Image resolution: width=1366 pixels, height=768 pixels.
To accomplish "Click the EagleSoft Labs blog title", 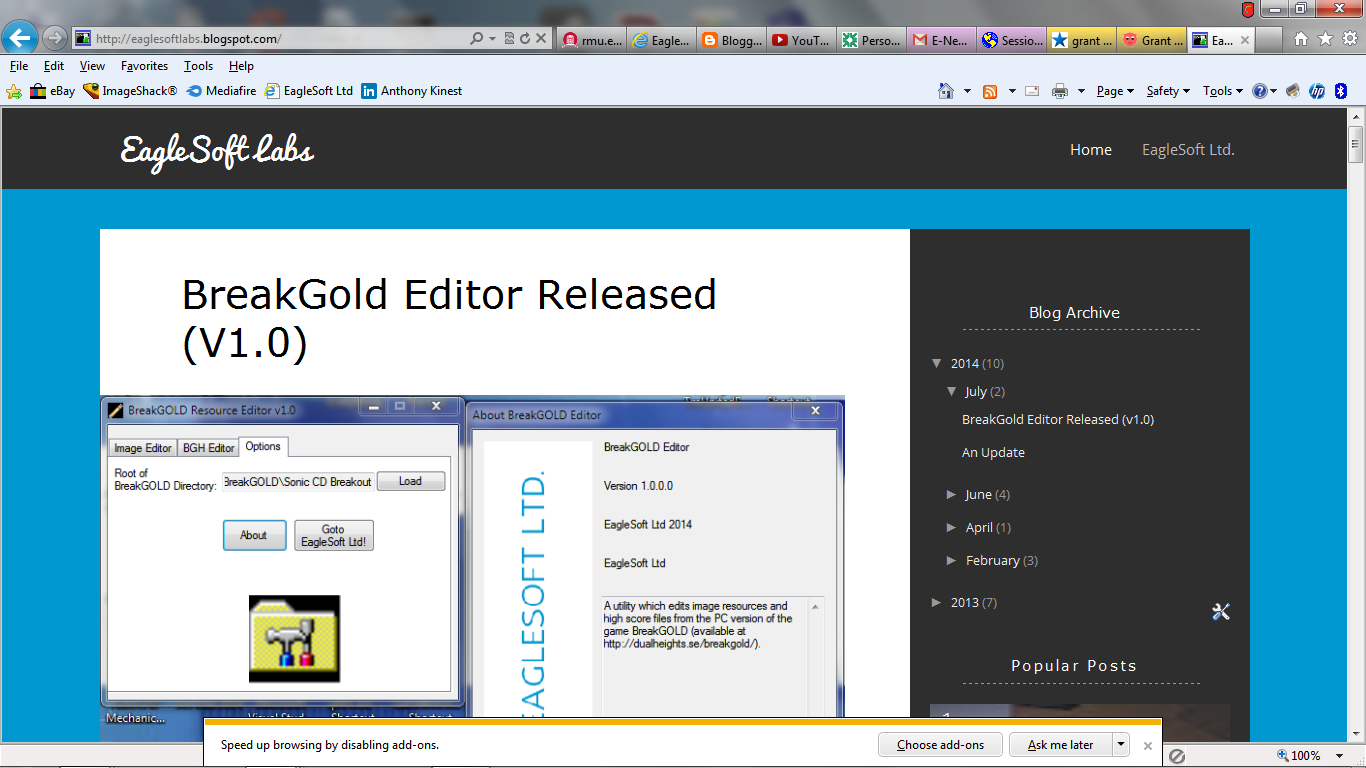I will (217, 151).
